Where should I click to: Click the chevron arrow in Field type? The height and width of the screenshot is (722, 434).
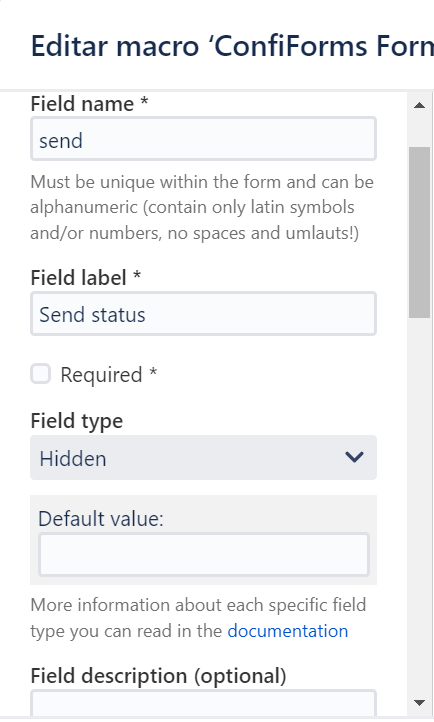pyautogui.click(x=354, y=457)
